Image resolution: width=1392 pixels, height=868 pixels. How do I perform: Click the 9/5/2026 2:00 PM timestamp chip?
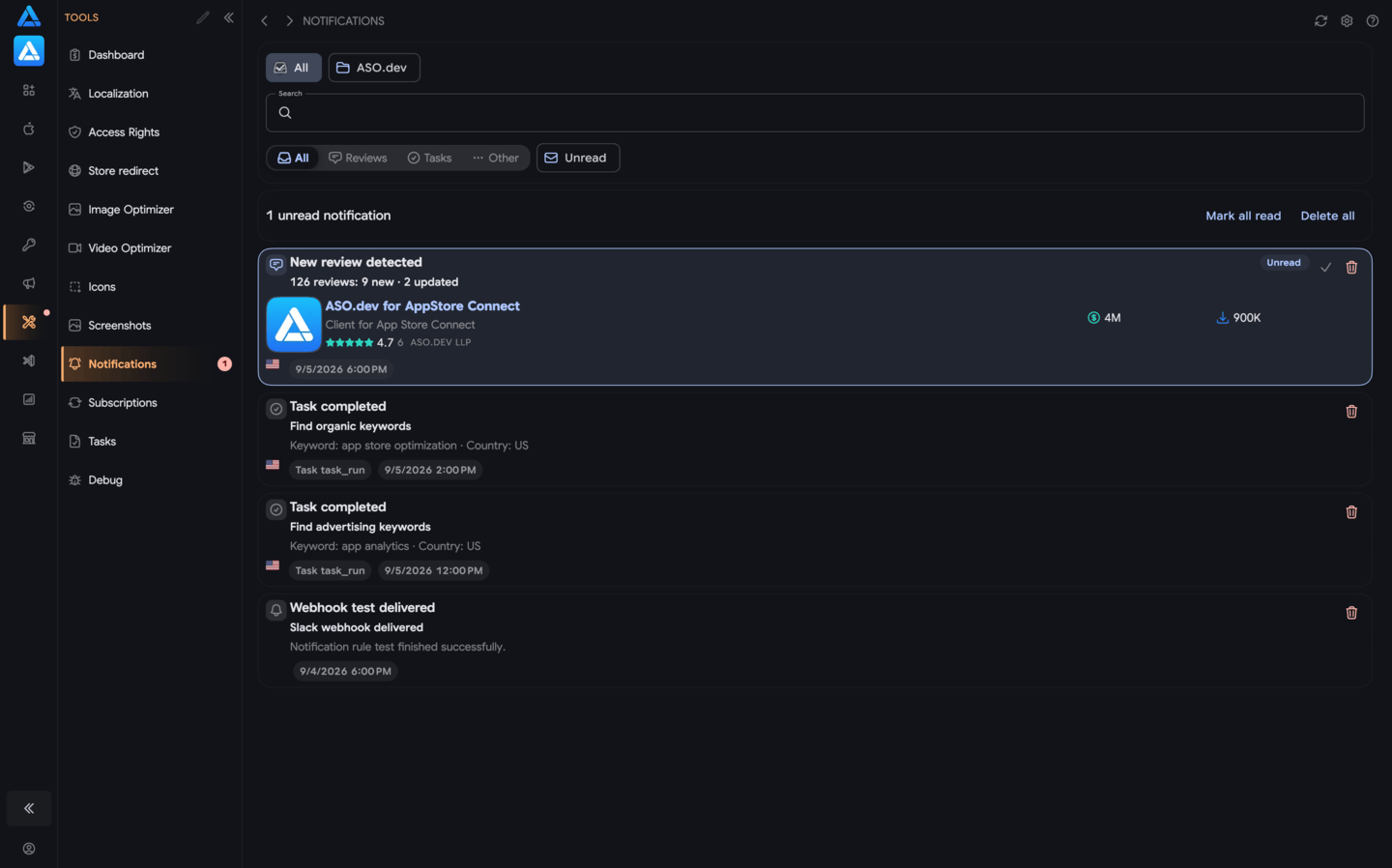point(430,470)
